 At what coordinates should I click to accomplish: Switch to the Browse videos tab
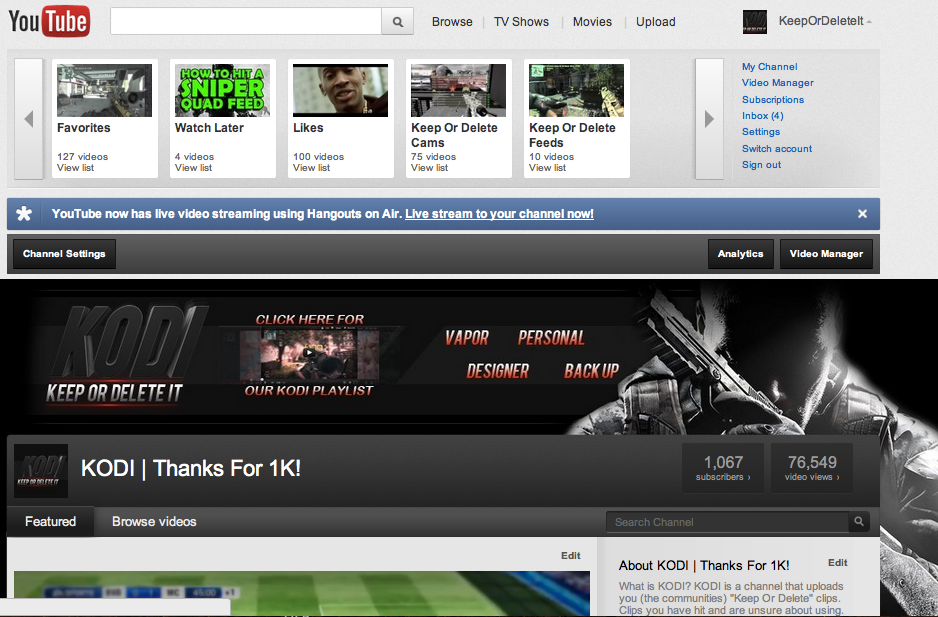[154, 521]
